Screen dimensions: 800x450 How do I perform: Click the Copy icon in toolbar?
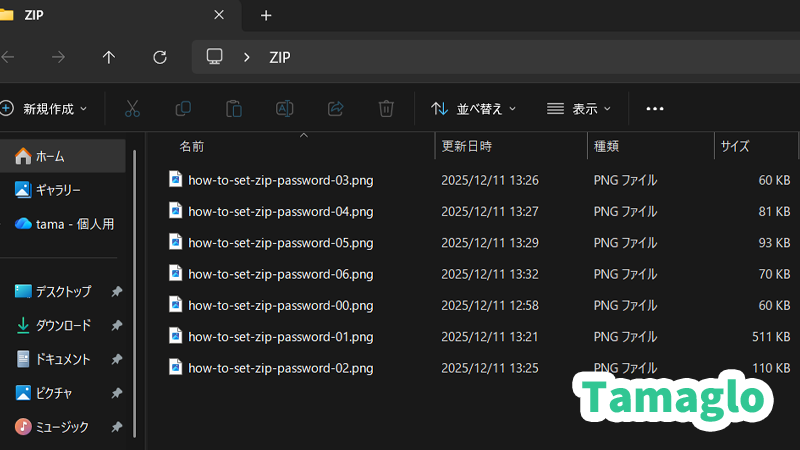[183, 108]
